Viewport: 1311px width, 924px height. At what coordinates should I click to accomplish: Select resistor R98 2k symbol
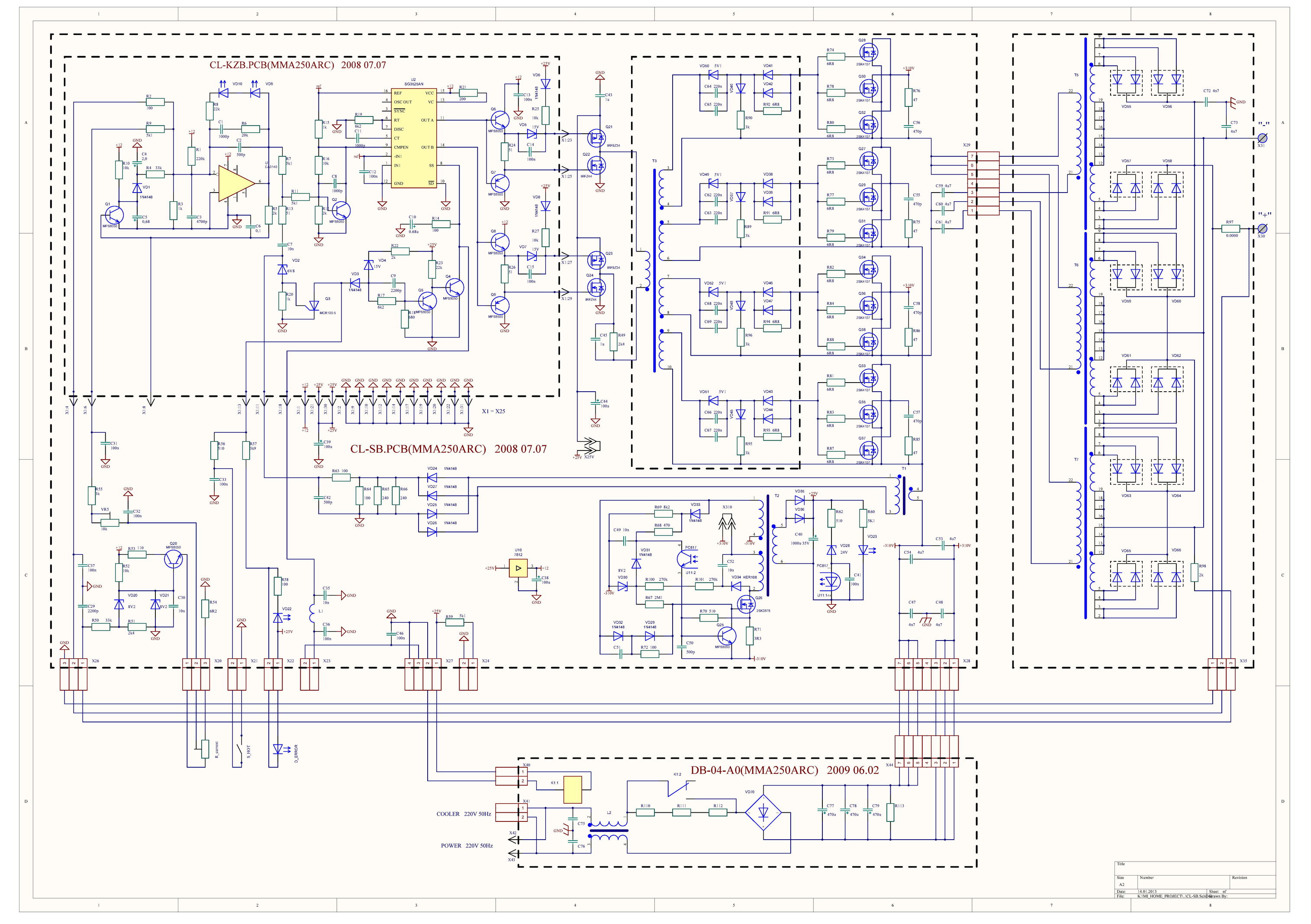coord(1195,572)
